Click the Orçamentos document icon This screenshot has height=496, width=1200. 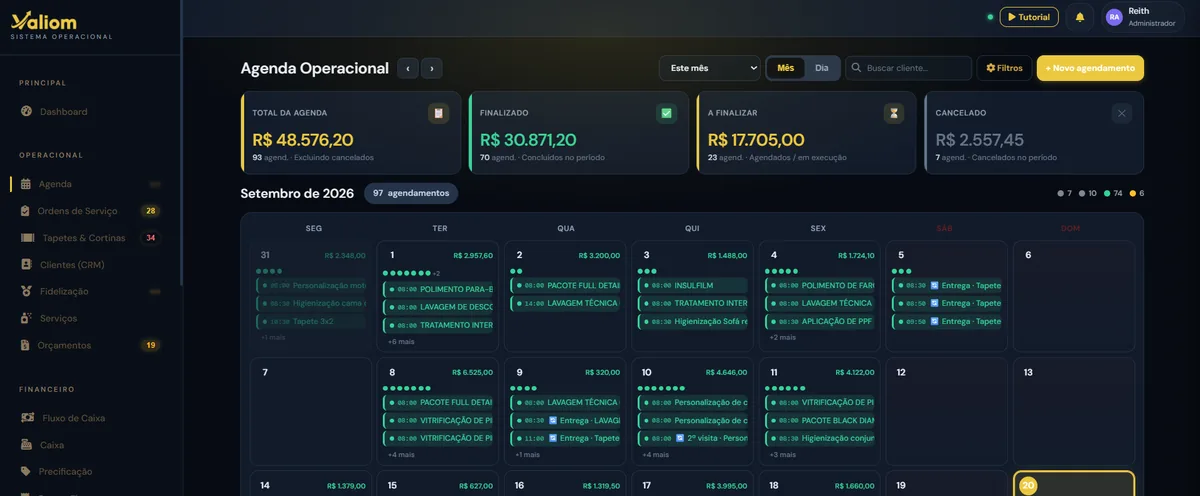[26, 345]
